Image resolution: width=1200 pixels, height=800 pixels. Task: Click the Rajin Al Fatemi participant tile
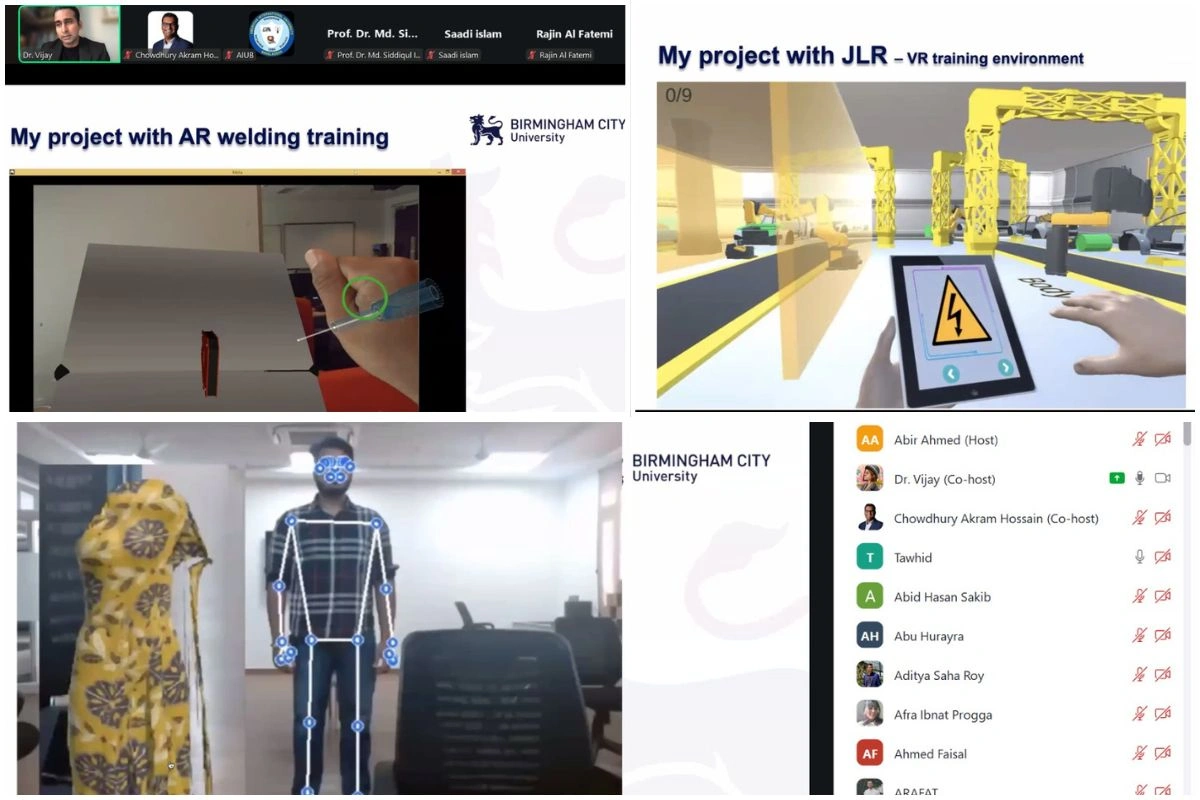(573, 40)
